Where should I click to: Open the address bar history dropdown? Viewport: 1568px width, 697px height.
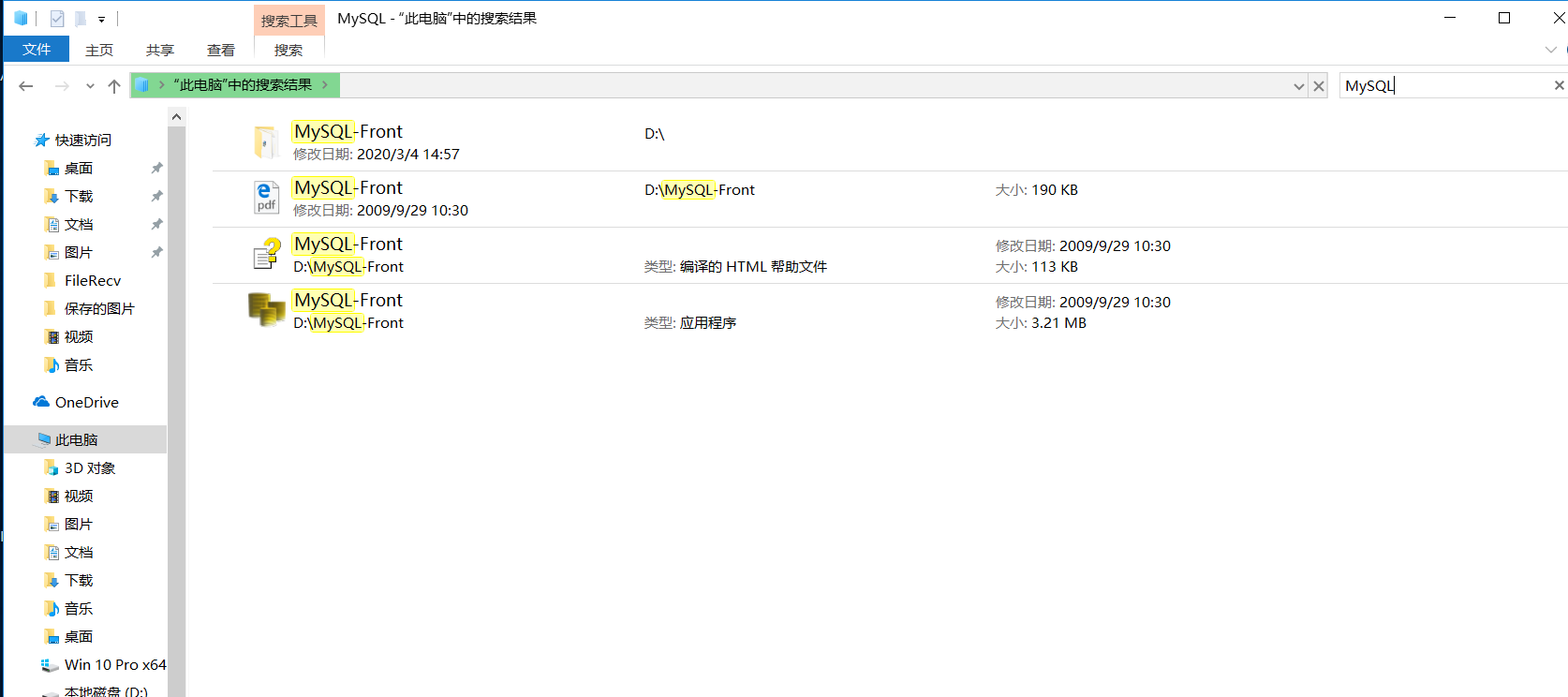[x=1299, y=86]
